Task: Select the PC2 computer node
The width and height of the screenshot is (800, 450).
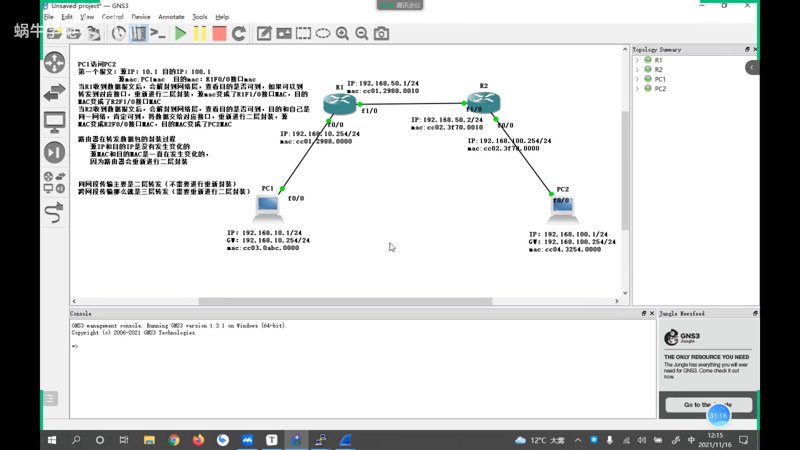Action: point(563,210)
